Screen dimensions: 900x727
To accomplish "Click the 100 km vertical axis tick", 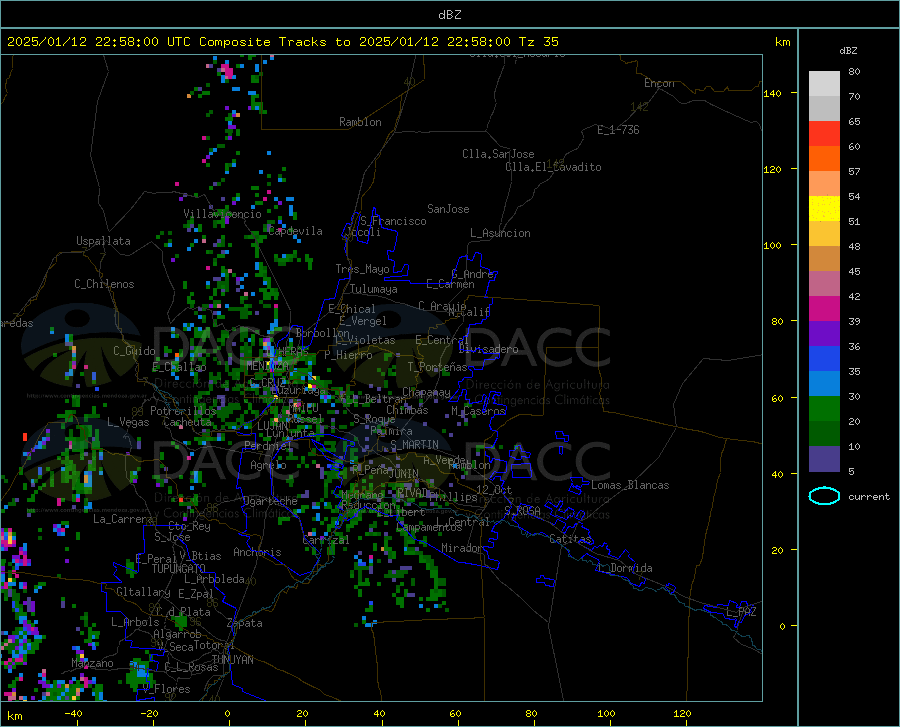I will coord(773,245).
